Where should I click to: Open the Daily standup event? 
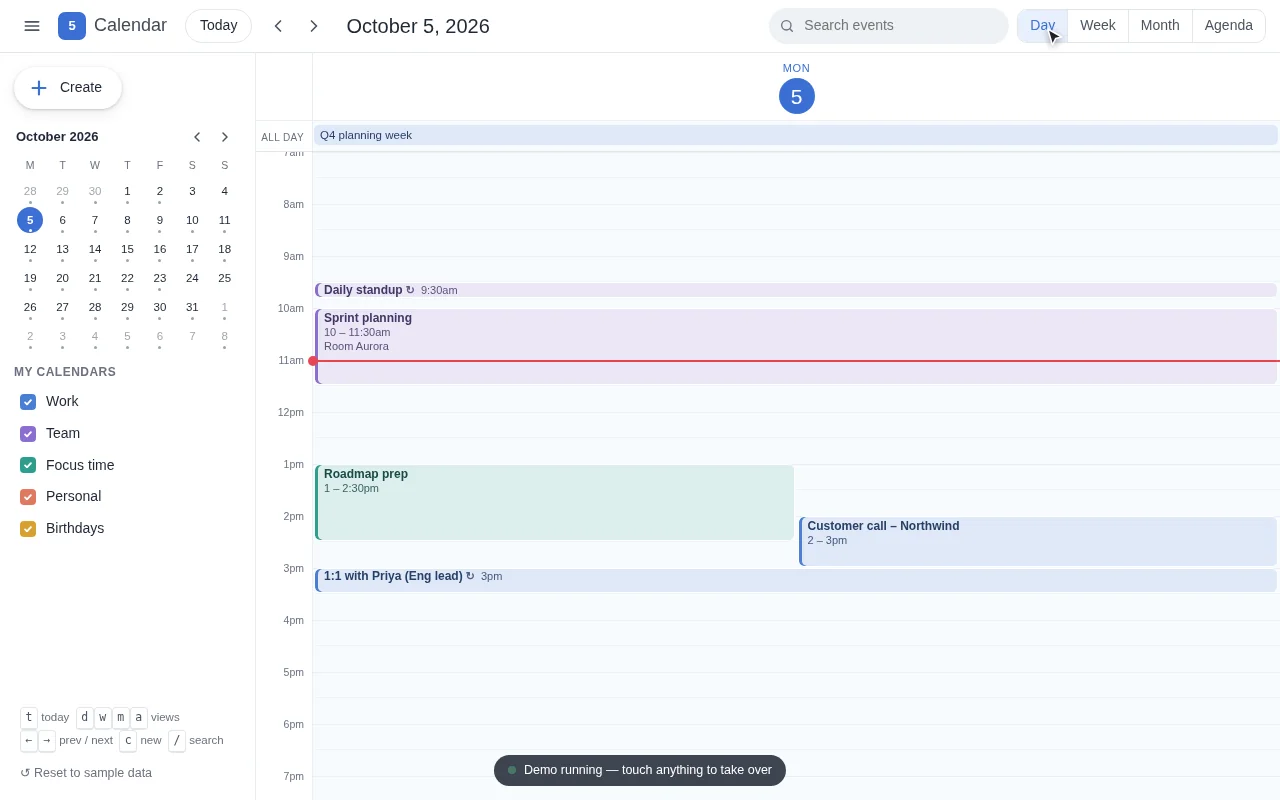796,290
